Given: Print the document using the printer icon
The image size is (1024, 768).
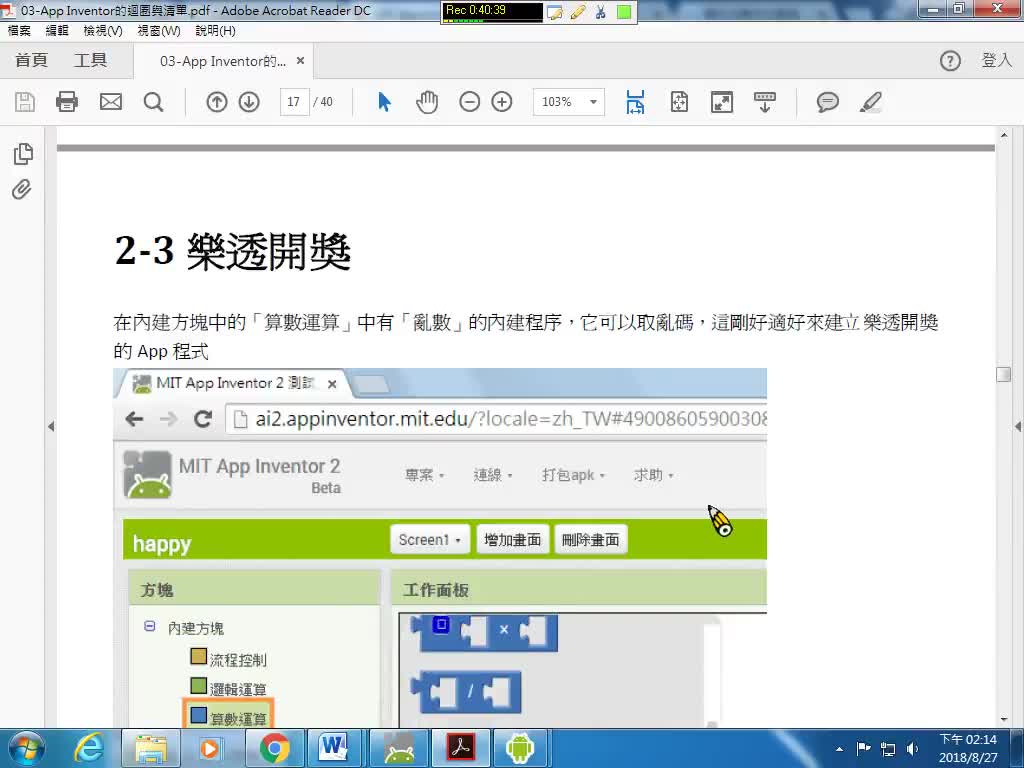Looking at the screenshot, I should [66, 101].
